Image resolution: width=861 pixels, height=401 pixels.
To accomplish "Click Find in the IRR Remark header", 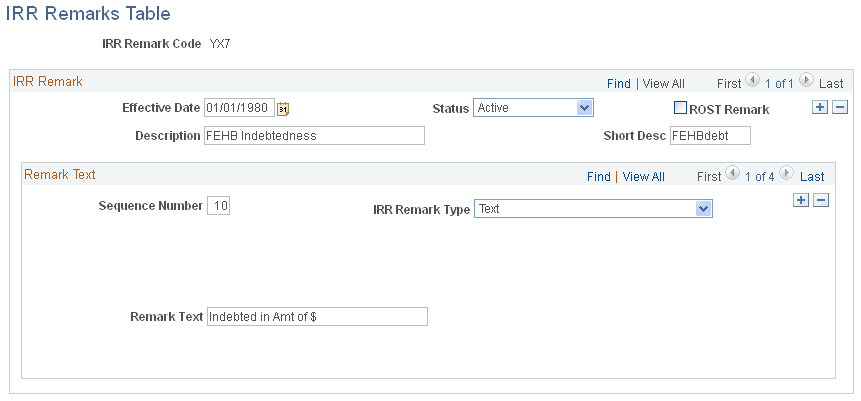I will pos(618,84).
